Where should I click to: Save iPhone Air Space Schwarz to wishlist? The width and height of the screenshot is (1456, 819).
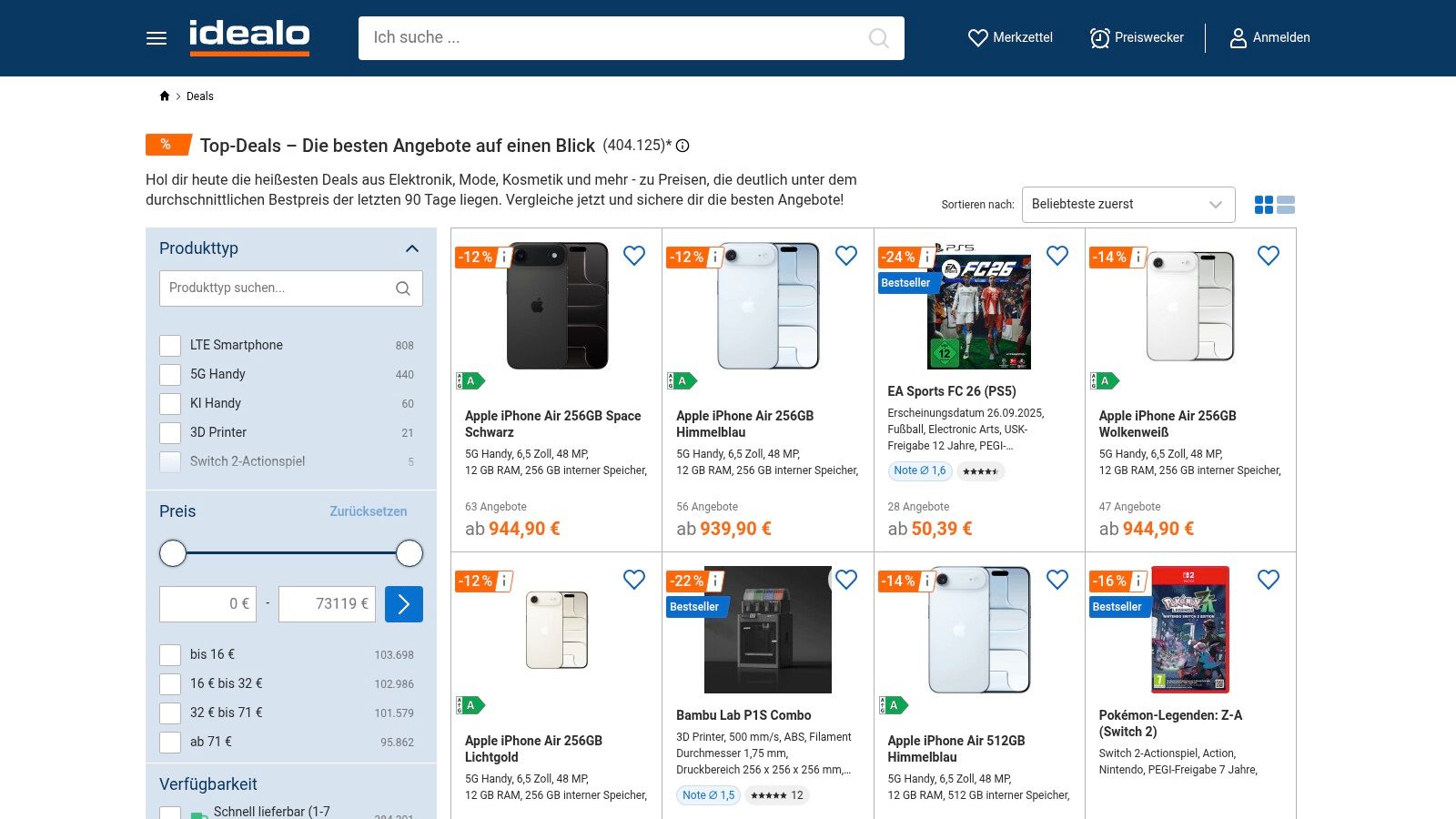pyautogui.click(x=634, y=256)
